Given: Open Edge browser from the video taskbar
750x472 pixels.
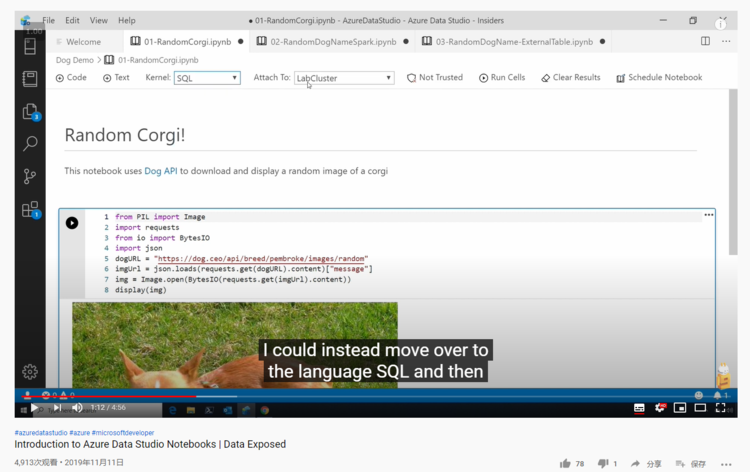Looking at the screenshot, I should (x=173, y=410).
